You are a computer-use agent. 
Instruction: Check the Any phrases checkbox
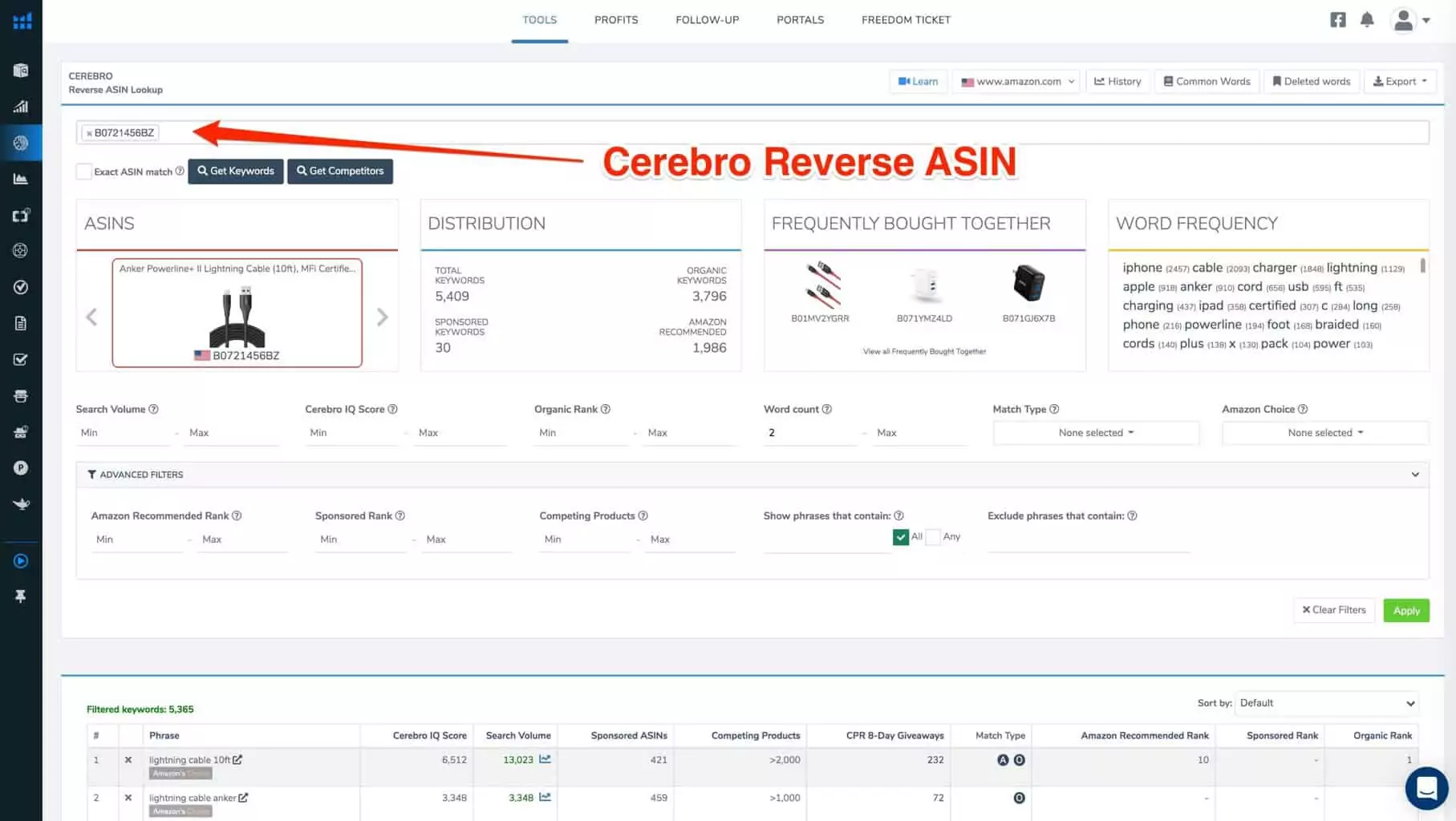(933, 537)
